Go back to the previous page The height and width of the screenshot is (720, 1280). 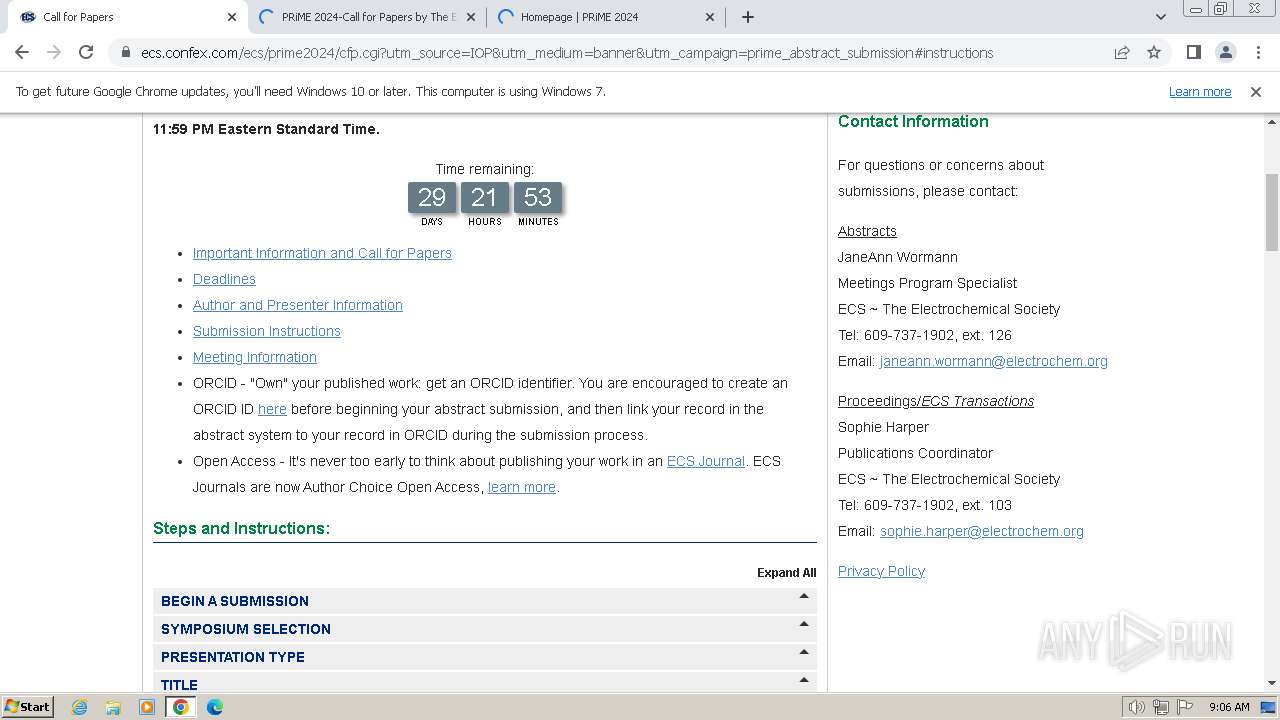pyautogui.click(x=22, y=52)
